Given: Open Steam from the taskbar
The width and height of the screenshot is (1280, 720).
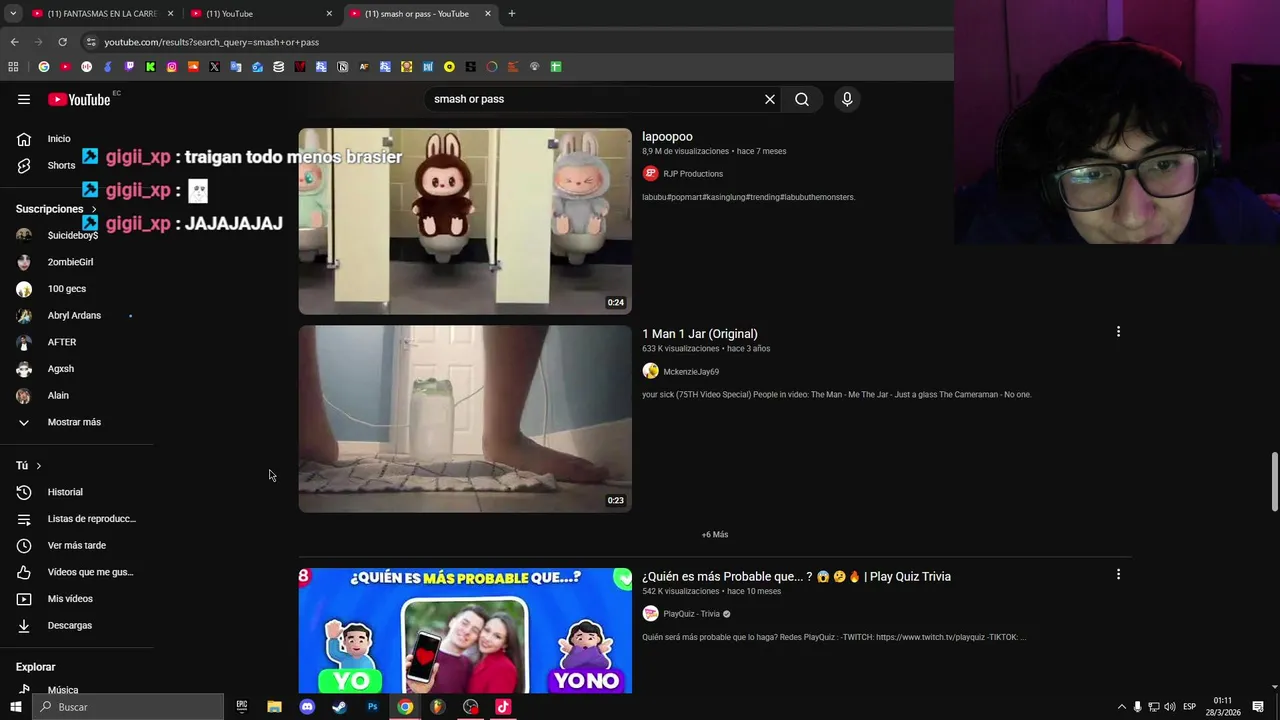Looking at the screenshot, I should 339,707.
